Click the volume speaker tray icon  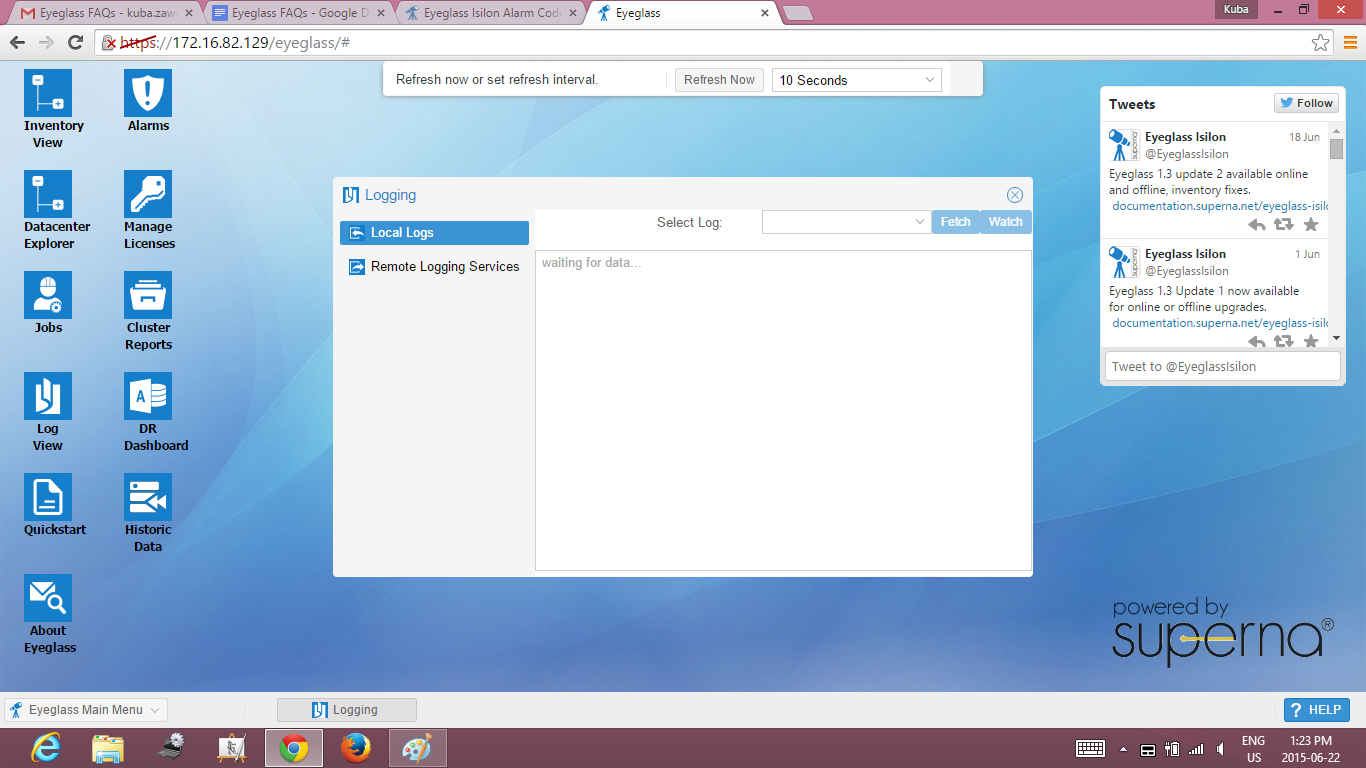[x=1221, y=749]
